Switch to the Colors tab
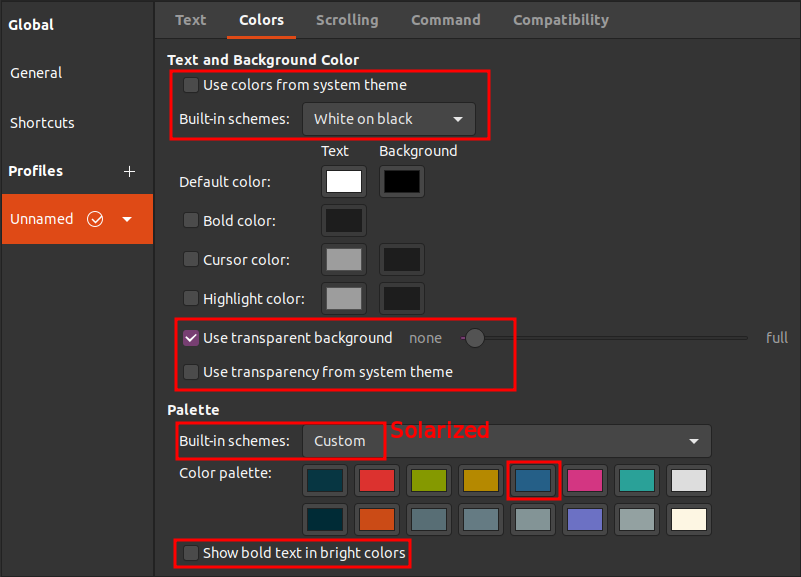Image resolution: width=801 pixels, height=577 pixels. tap(262, 20)
